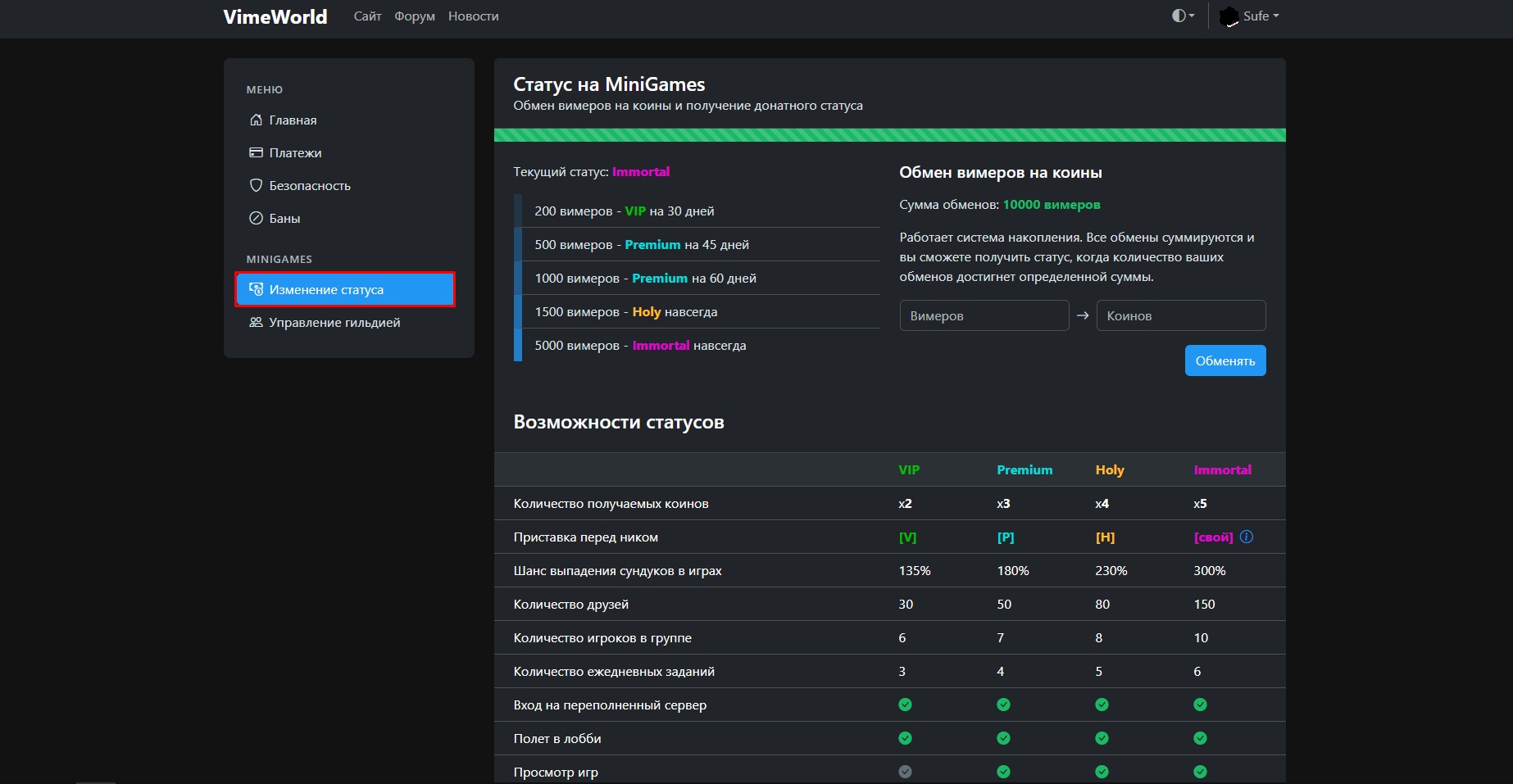The image size is (1513, 784).
Task: Click the Sufe user avatar
Action: [1229, 16]
